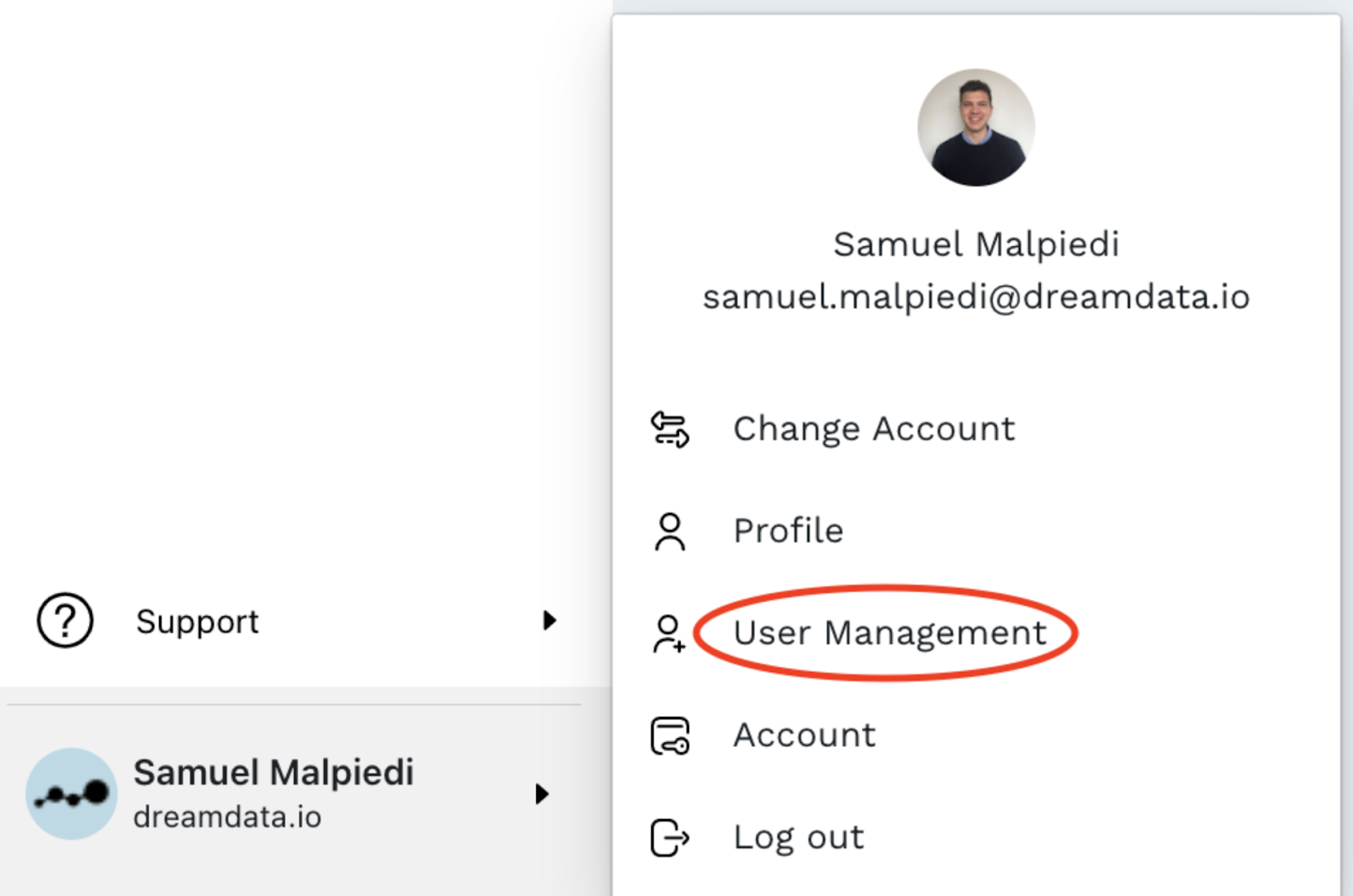This screenshot has width=1353, height=896.
Task: Click the User Management add-person icon
Action: coord(669,634)
